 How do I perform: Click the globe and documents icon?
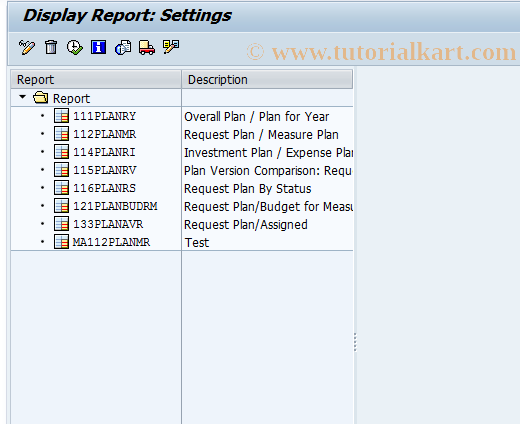pos(123,47)
